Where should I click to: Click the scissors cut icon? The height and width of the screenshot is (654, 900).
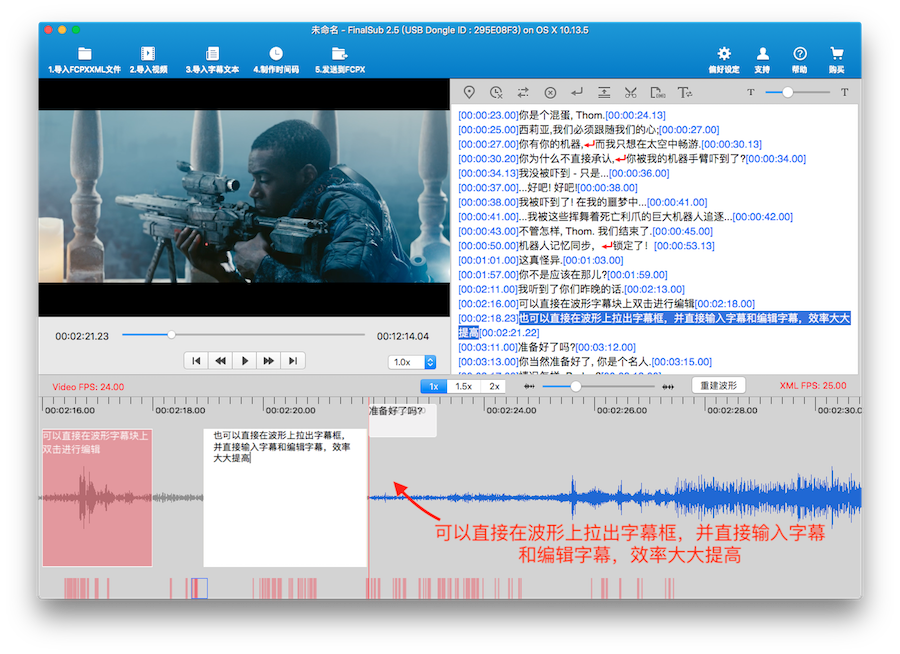coord(630,92)
